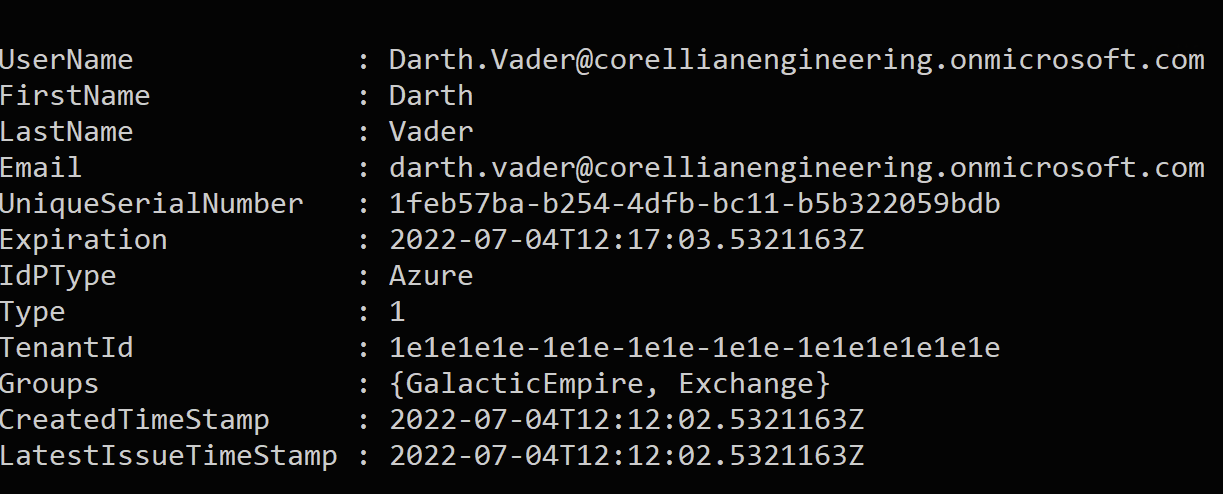The image size is (1223, 494).
Task: Click the UniqueSerialNumber field label
Action: [151, 204]
